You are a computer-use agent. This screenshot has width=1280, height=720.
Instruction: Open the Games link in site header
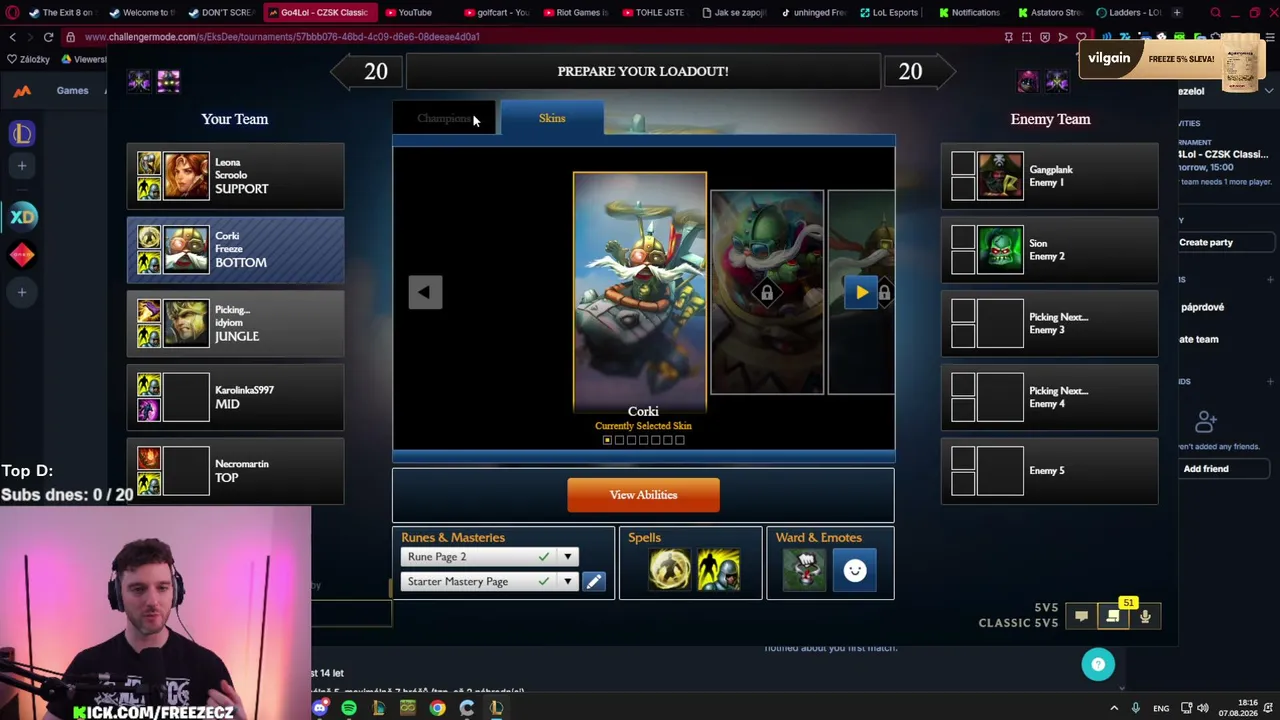pos(72,90)
